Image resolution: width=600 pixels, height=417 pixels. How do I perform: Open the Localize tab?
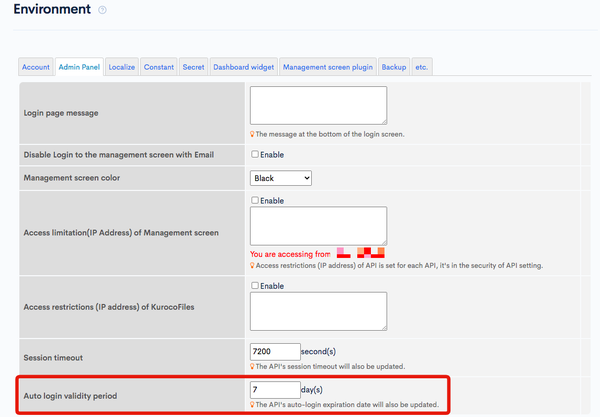tap(122, 67)
